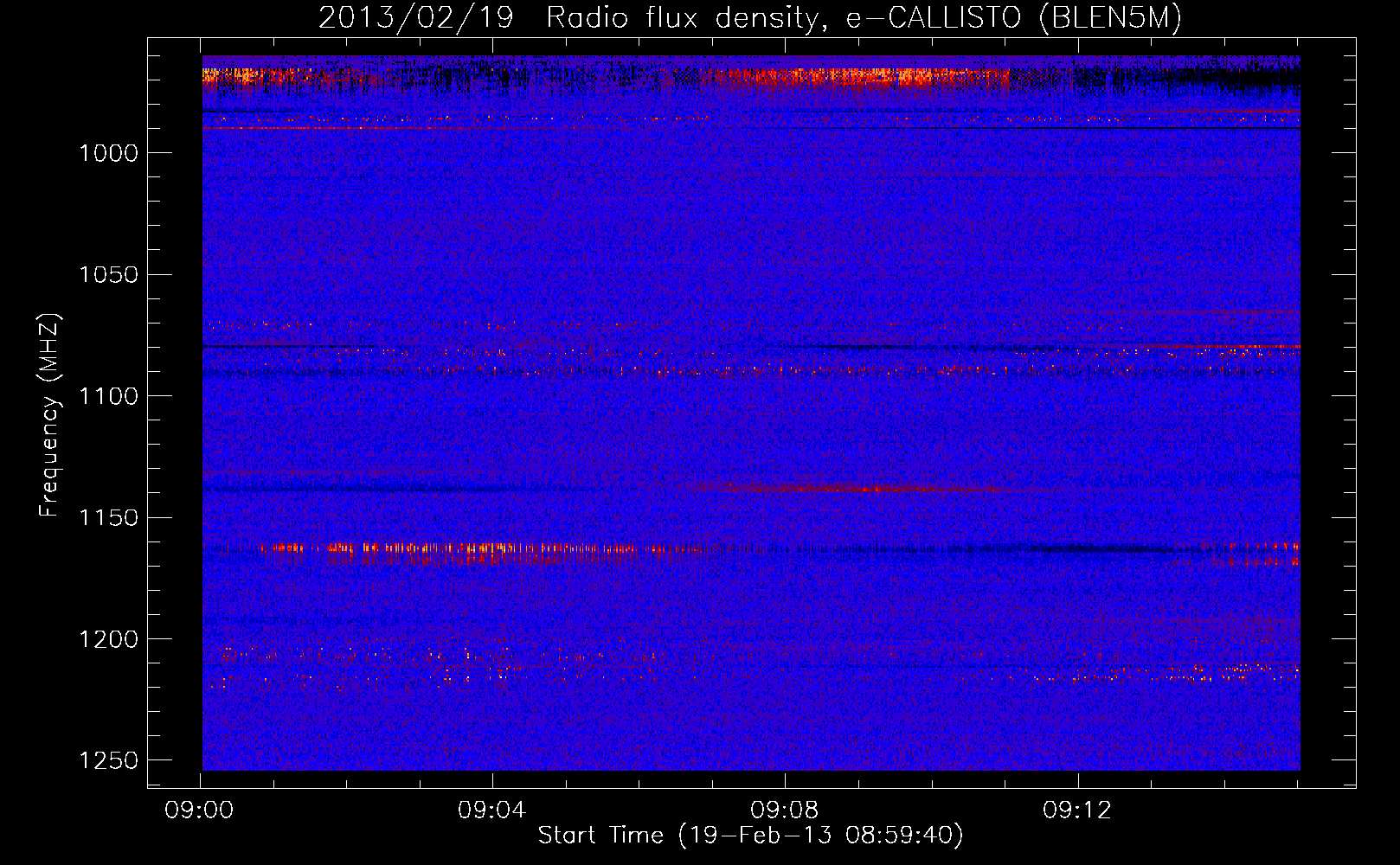Click the 09:12 time tick label

pos(1077,811)
